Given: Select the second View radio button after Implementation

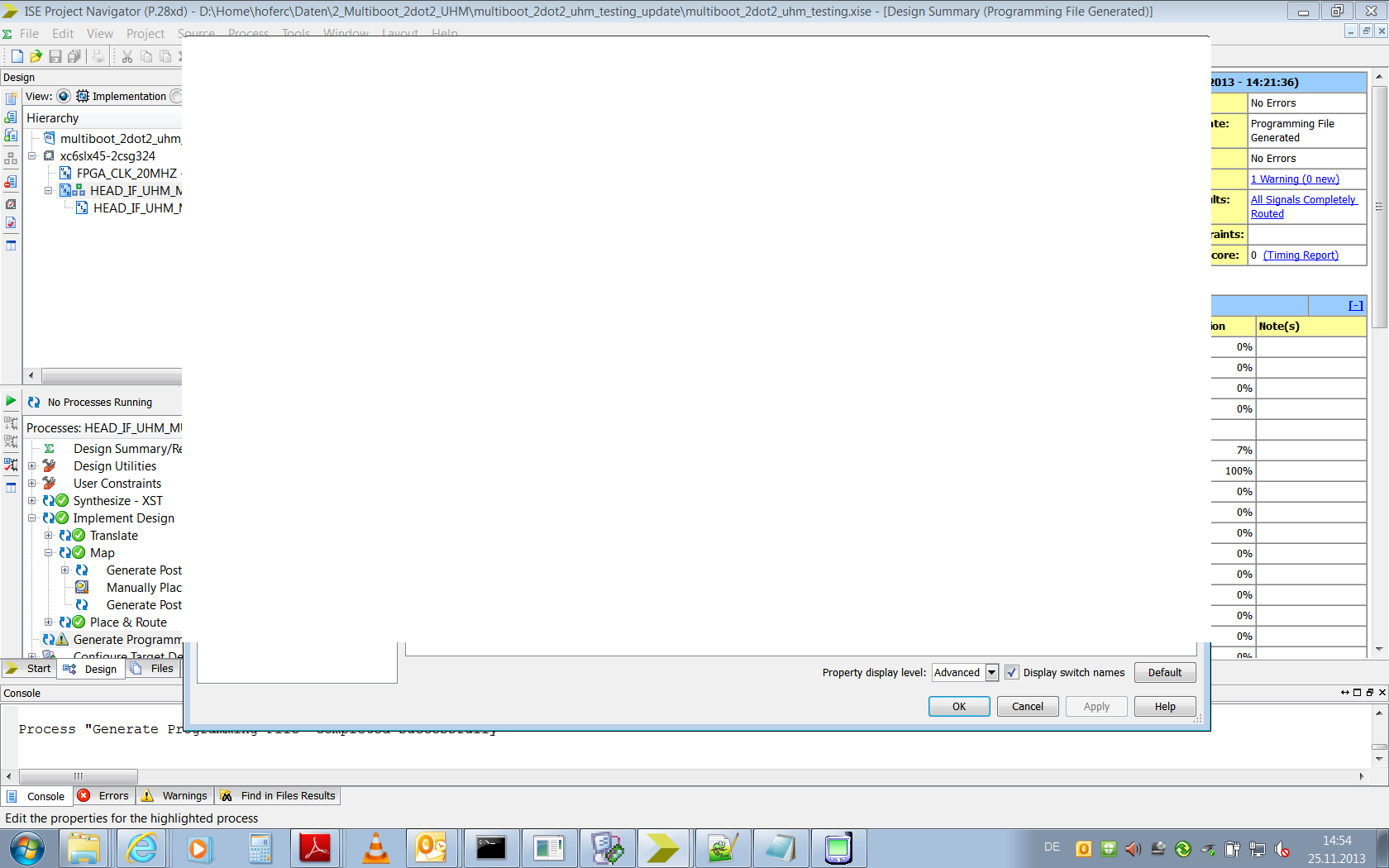Looking at the screenshot, I should pos(176,96).
